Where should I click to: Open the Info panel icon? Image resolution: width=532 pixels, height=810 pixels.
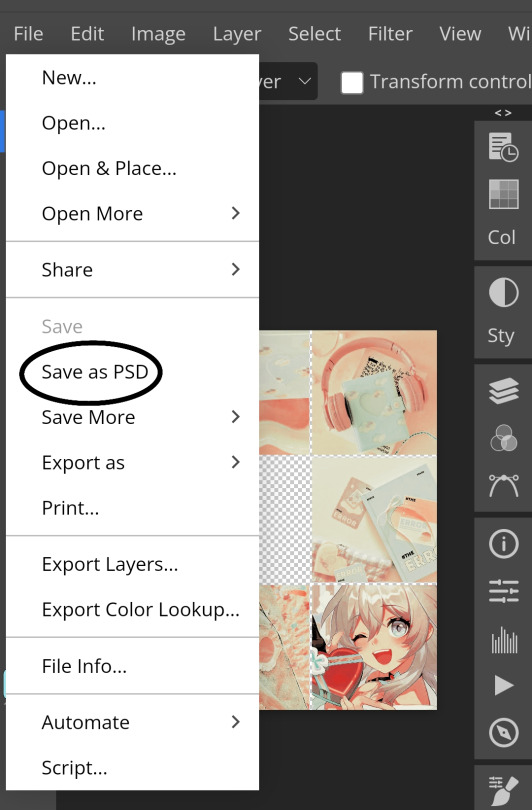click(x=503, y=543)
